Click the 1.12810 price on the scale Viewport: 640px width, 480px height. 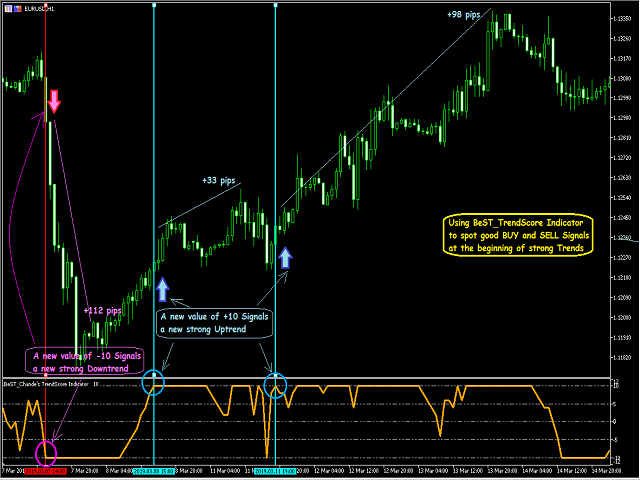click(x=622, y=138)
